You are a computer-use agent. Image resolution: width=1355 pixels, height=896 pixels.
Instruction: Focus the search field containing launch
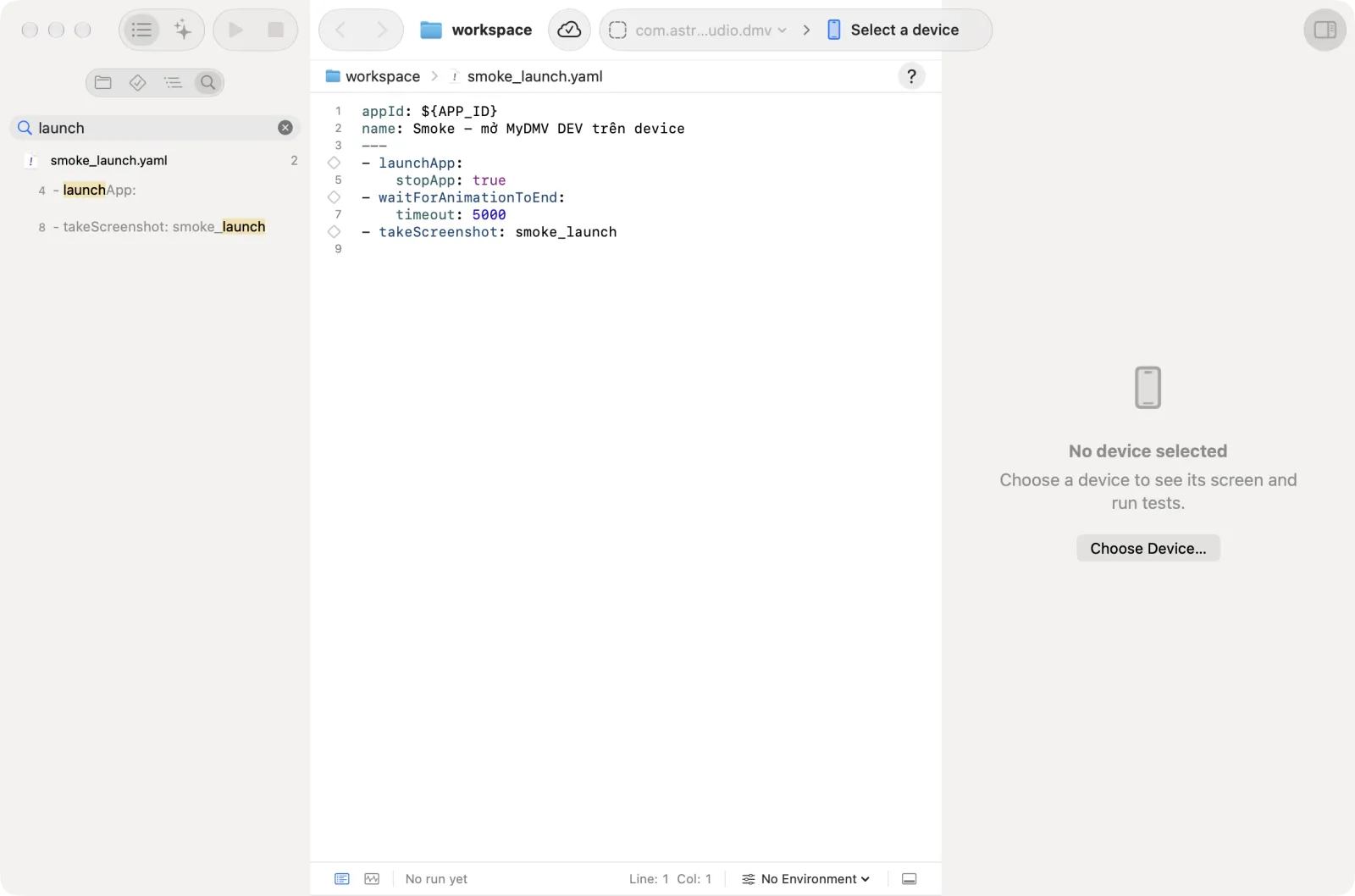pos(155,128)
